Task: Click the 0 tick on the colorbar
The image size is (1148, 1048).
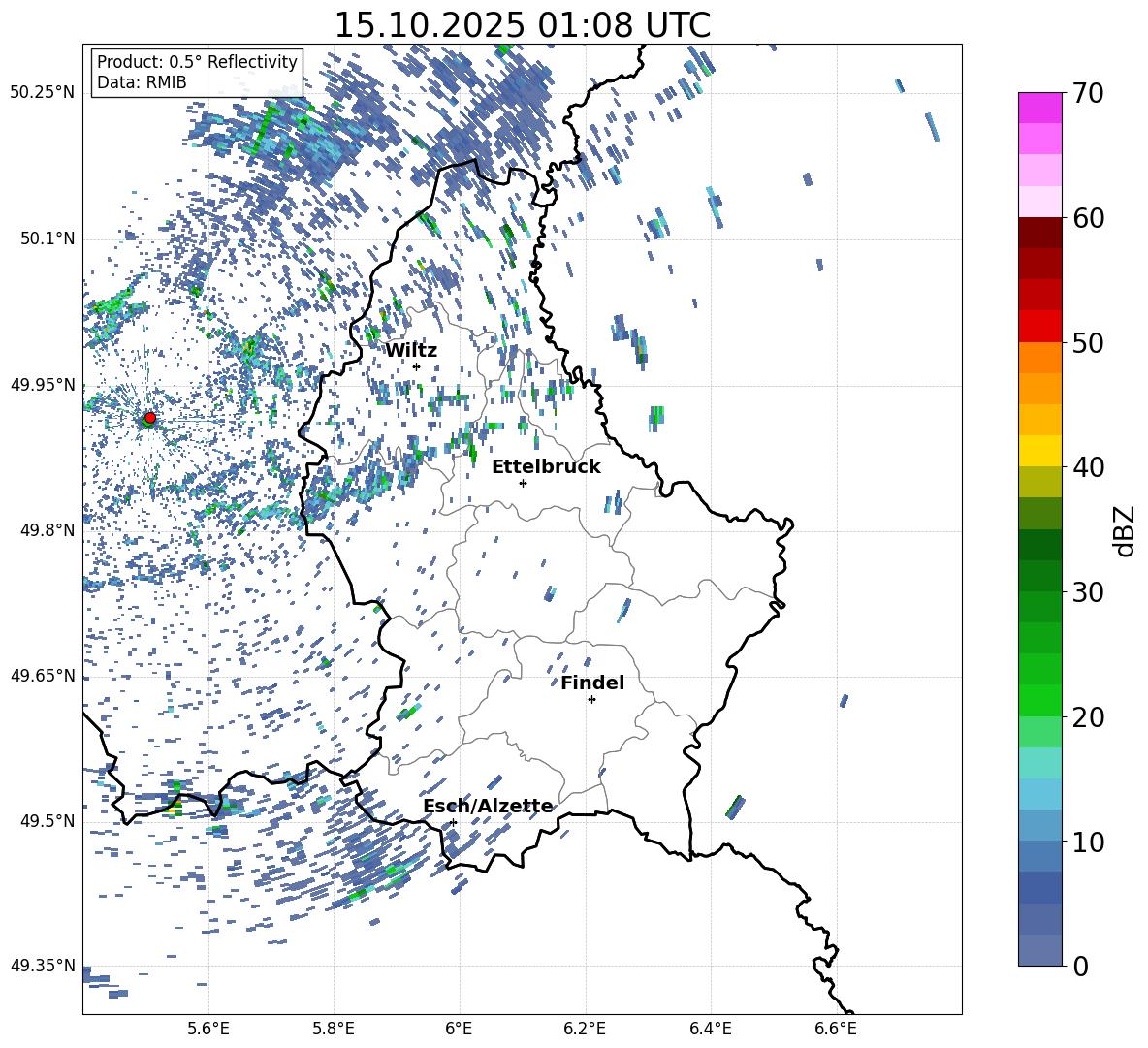Action: 1080,967
